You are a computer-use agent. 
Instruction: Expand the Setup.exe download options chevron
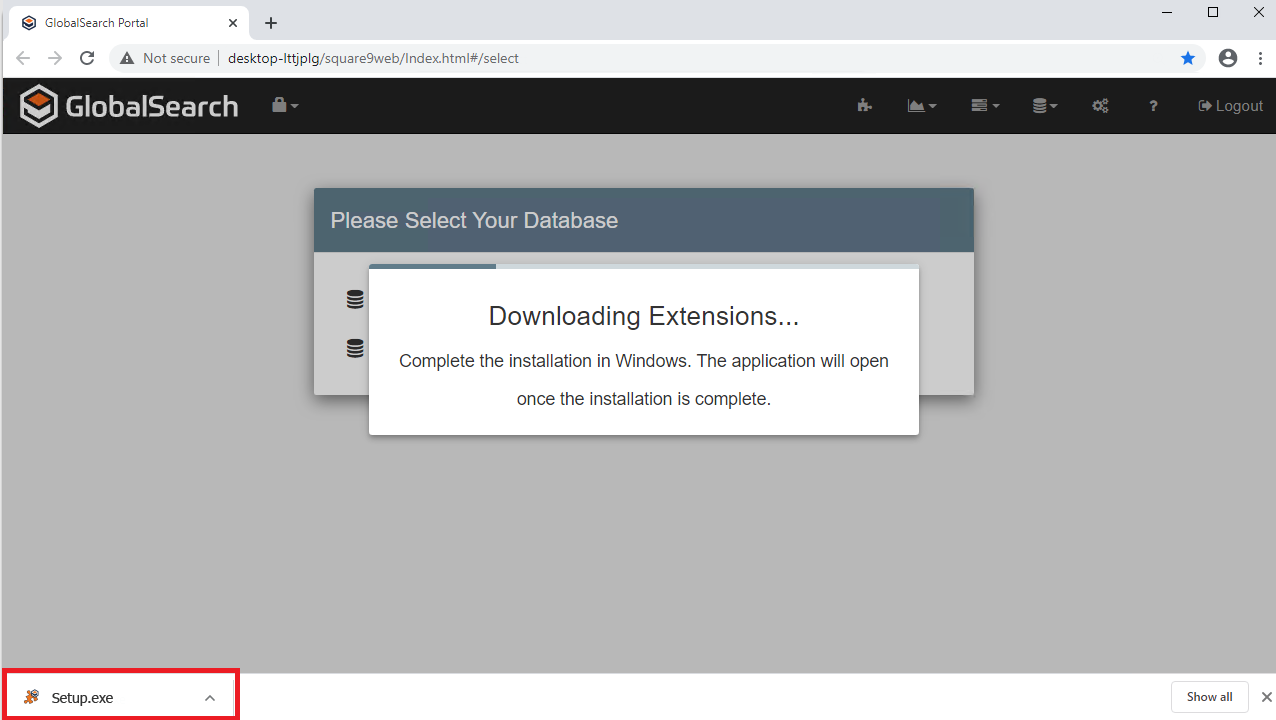click(210, 698)
